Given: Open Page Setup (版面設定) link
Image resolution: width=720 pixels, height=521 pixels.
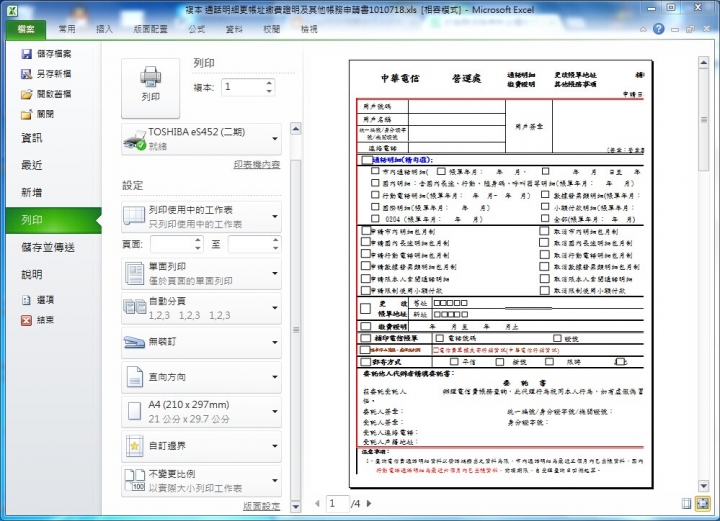Looking at the screenshot, I should (x=261, y=506).
